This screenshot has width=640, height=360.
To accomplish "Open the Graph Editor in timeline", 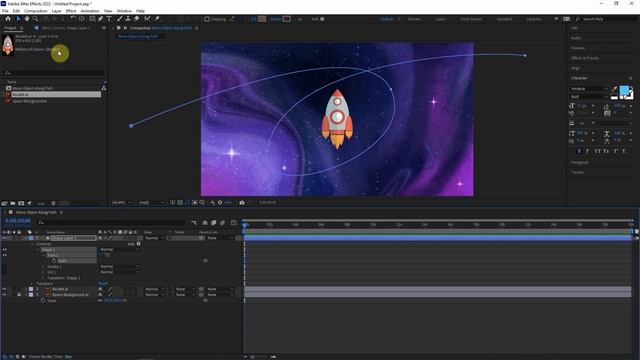I will tap(233, 222).
